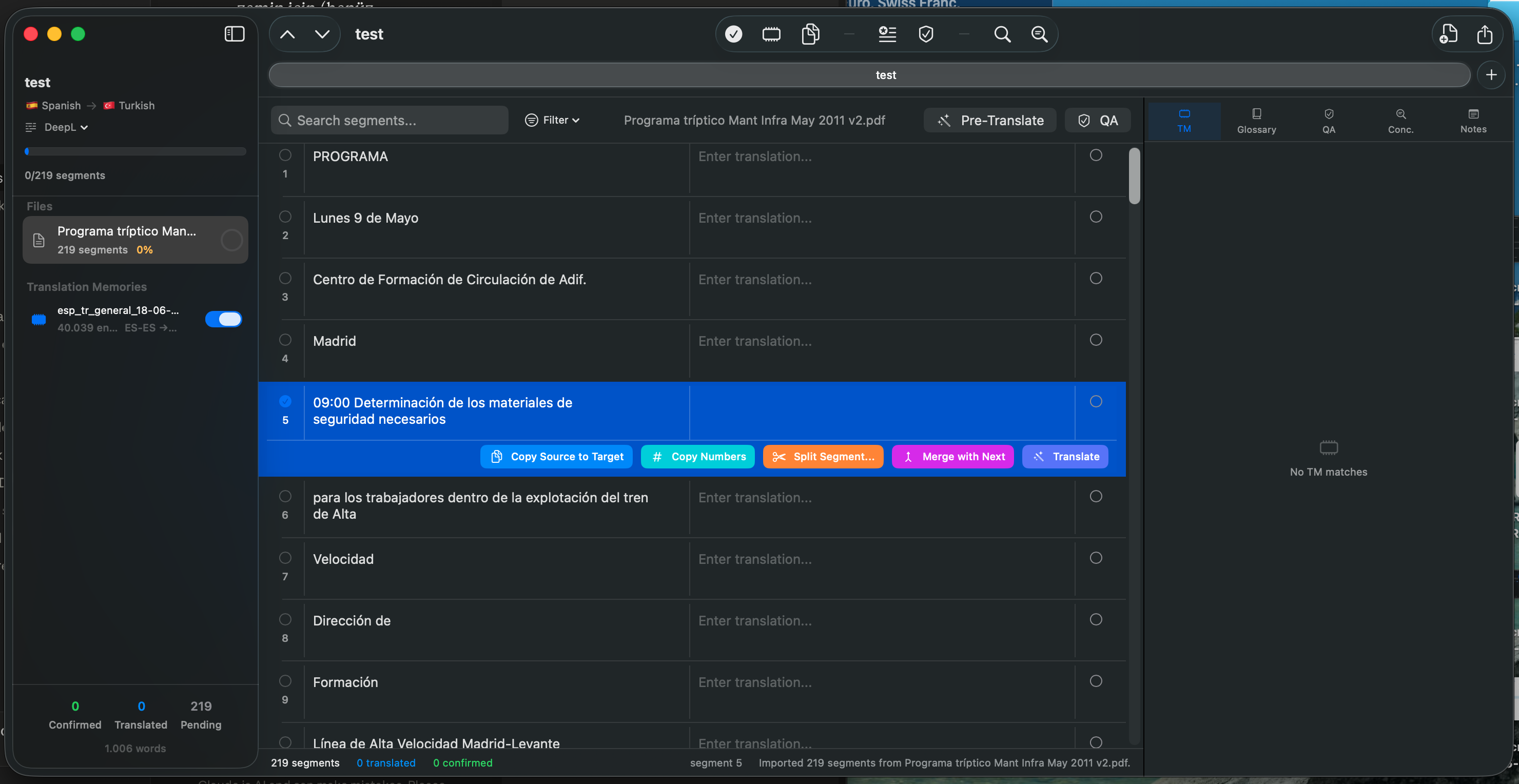1519x784 pixels.
Task: Click the add file icon at top right
Action: click(x=1448, y=34)
